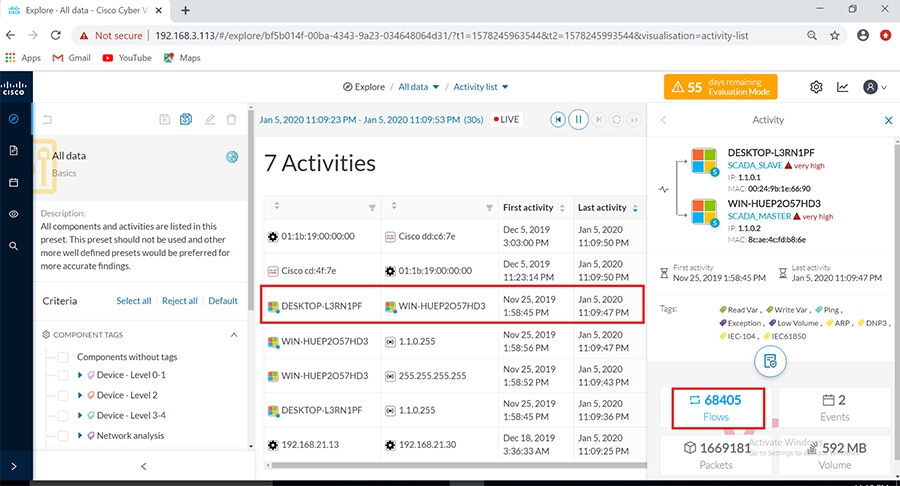Click the back arrow icon above All data

[x=47, y=119]
